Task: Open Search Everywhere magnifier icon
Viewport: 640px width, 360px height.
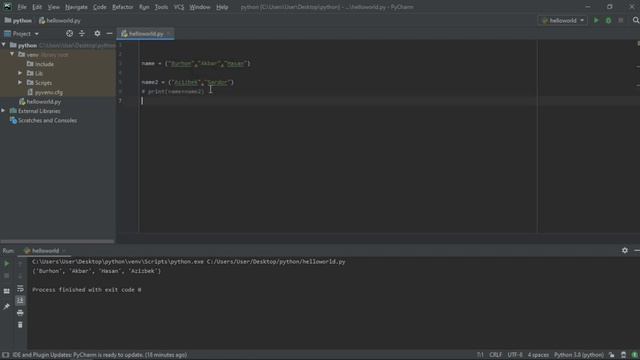Action: point(636,20)
